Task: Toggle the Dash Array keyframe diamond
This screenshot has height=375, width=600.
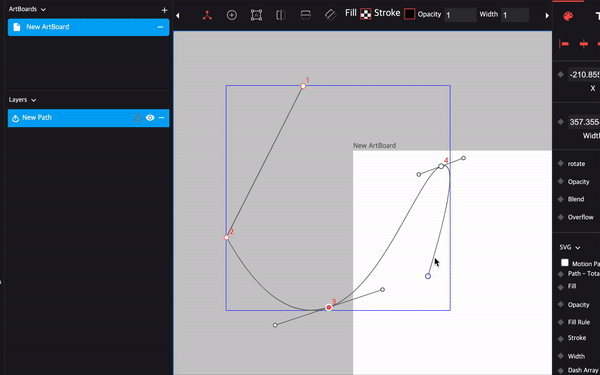Action: 561,370
